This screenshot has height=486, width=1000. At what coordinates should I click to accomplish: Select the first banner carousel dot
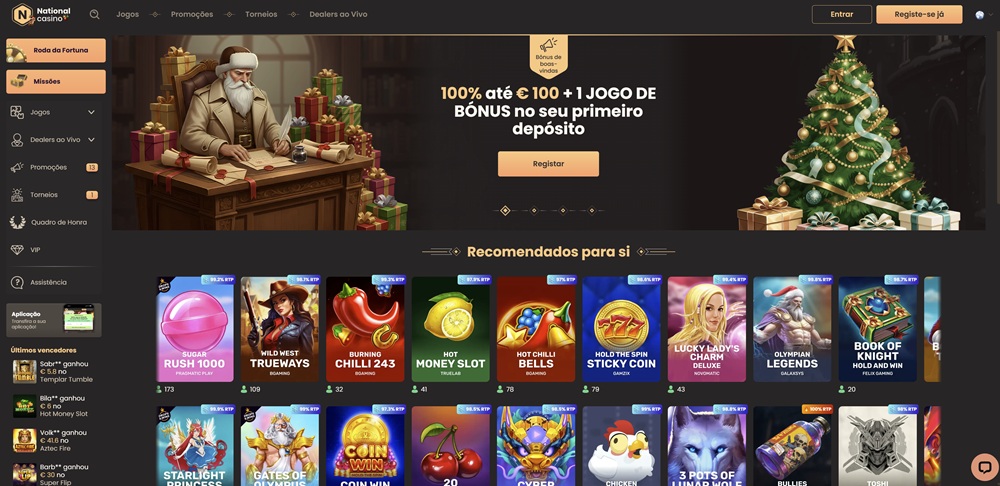coord(505,210)
